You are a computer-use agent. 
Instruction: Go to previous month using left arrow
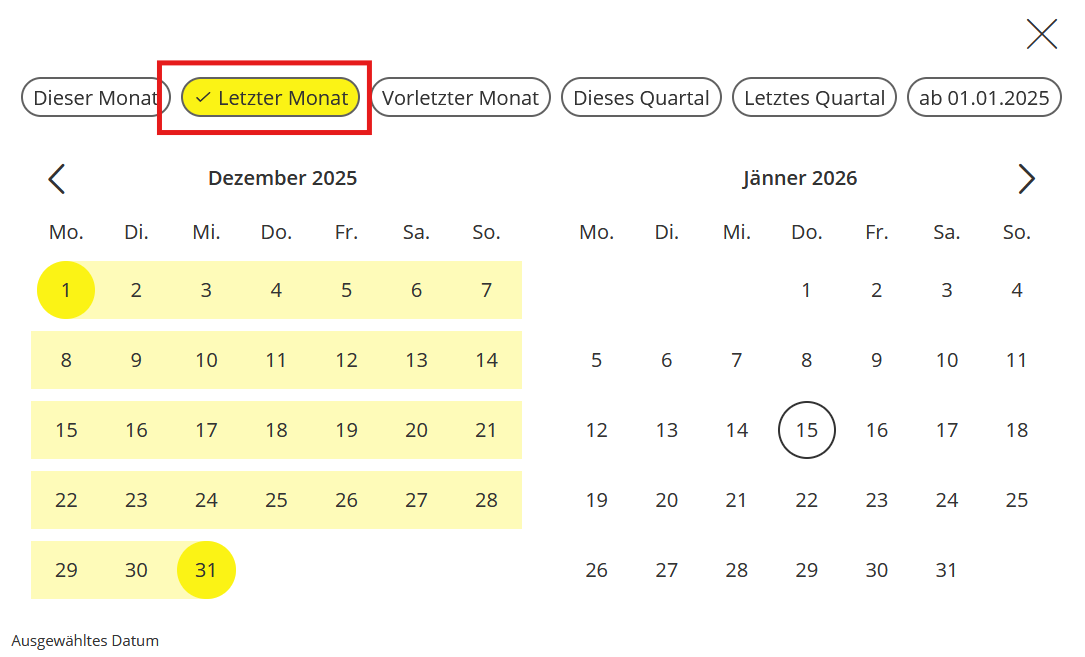(x=57, y=179)
